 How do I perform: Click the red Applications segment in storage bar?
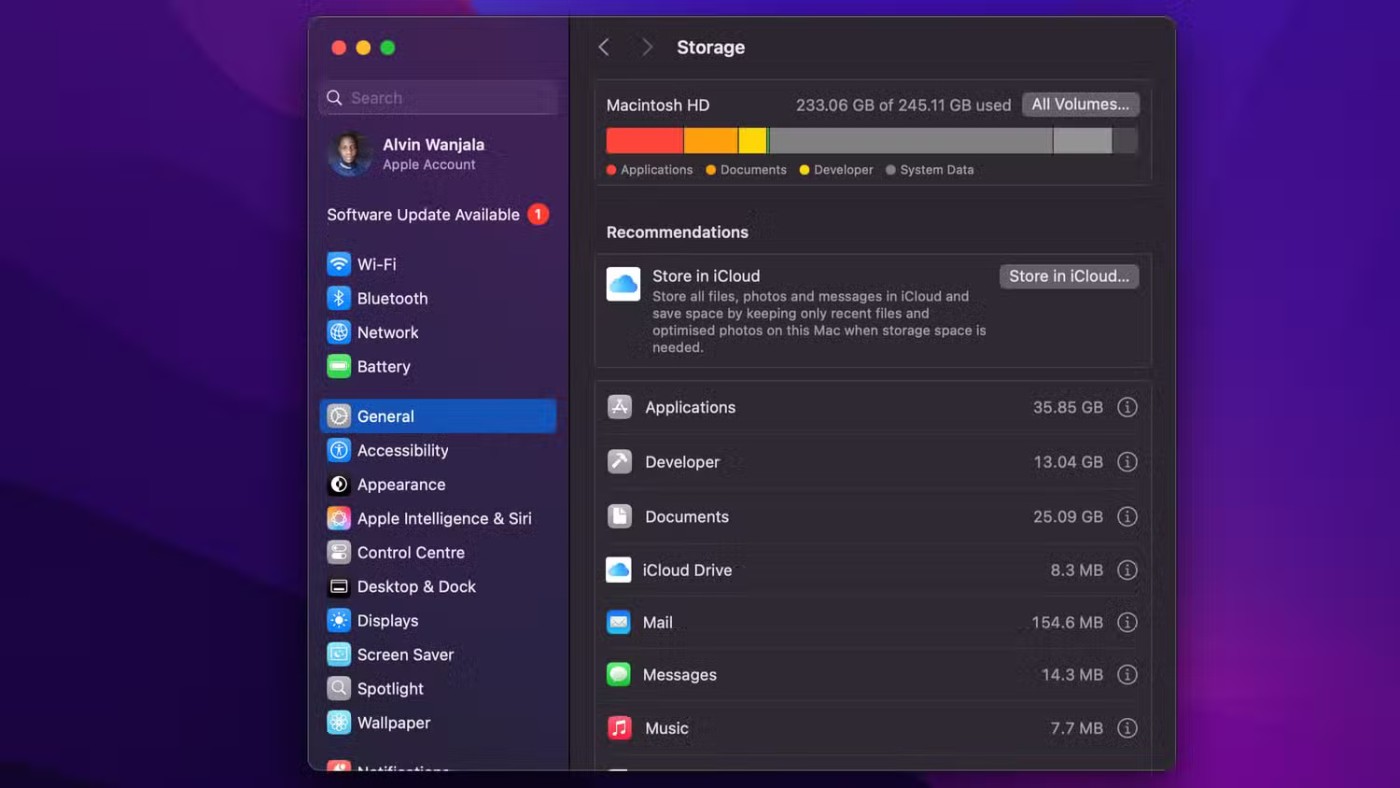tap(644, 140)
